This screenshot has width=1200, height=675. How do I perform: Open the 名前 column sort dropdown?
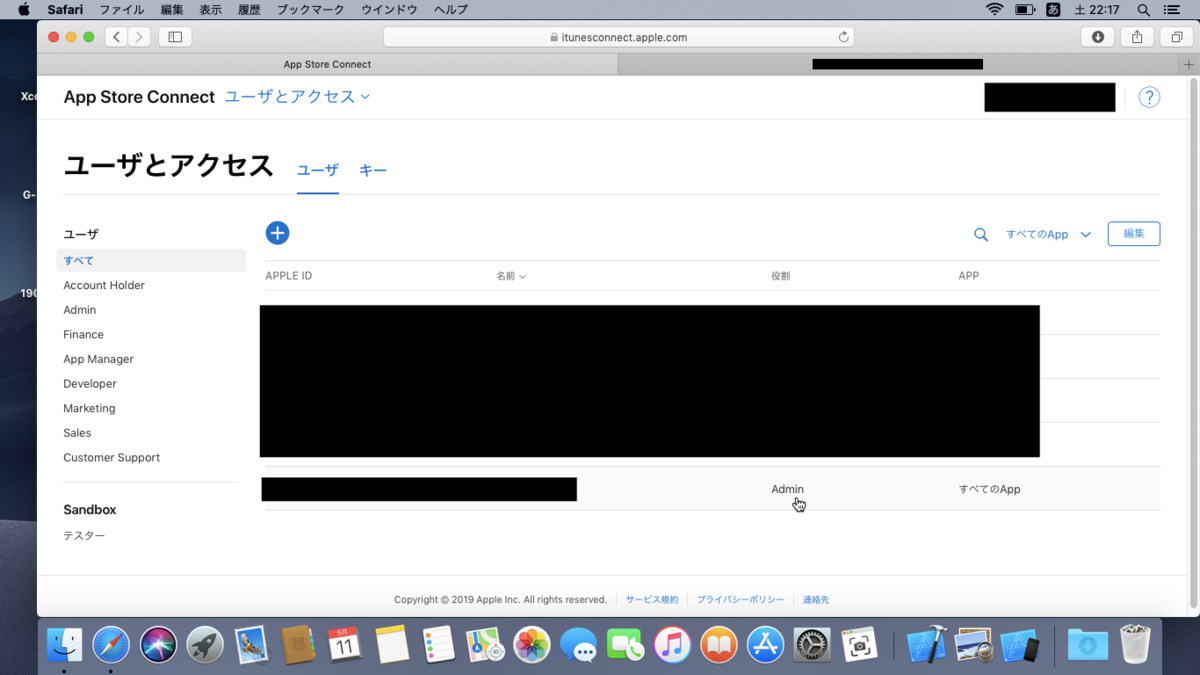[511, 275]
